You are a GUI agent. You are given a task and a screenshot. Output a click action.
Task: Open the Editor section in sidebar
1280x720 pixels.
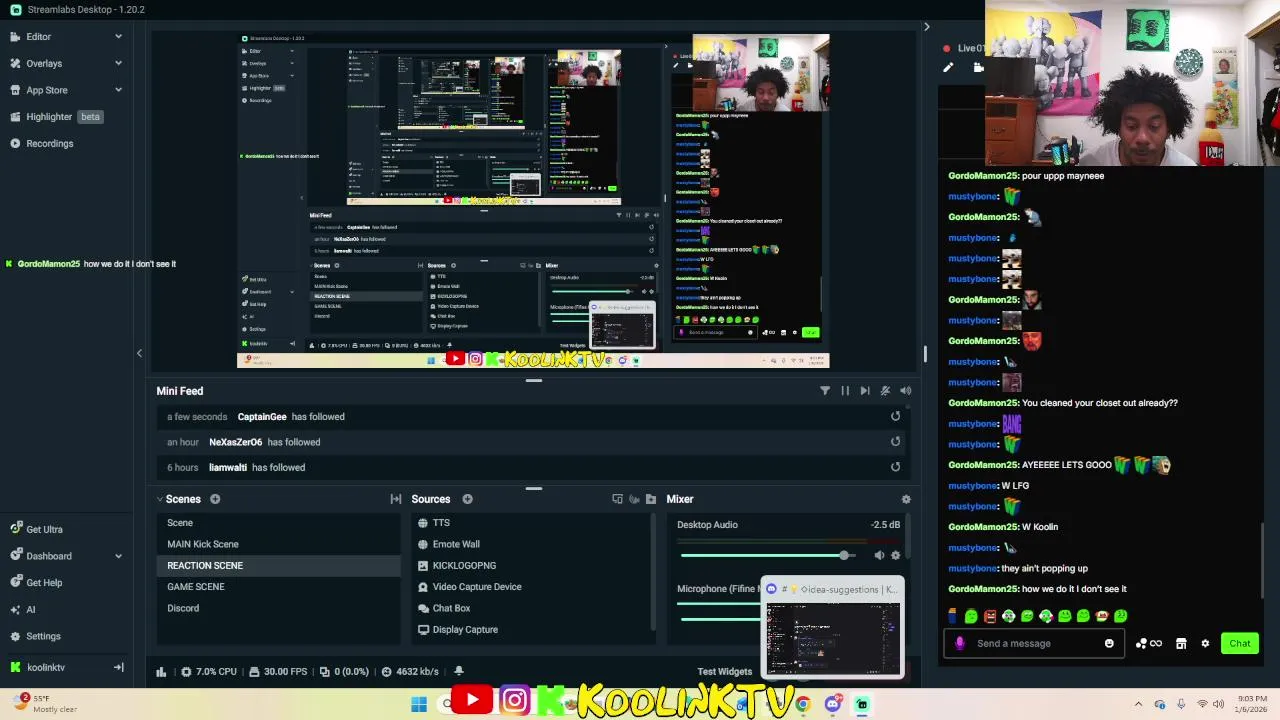(x=38, y=37)
